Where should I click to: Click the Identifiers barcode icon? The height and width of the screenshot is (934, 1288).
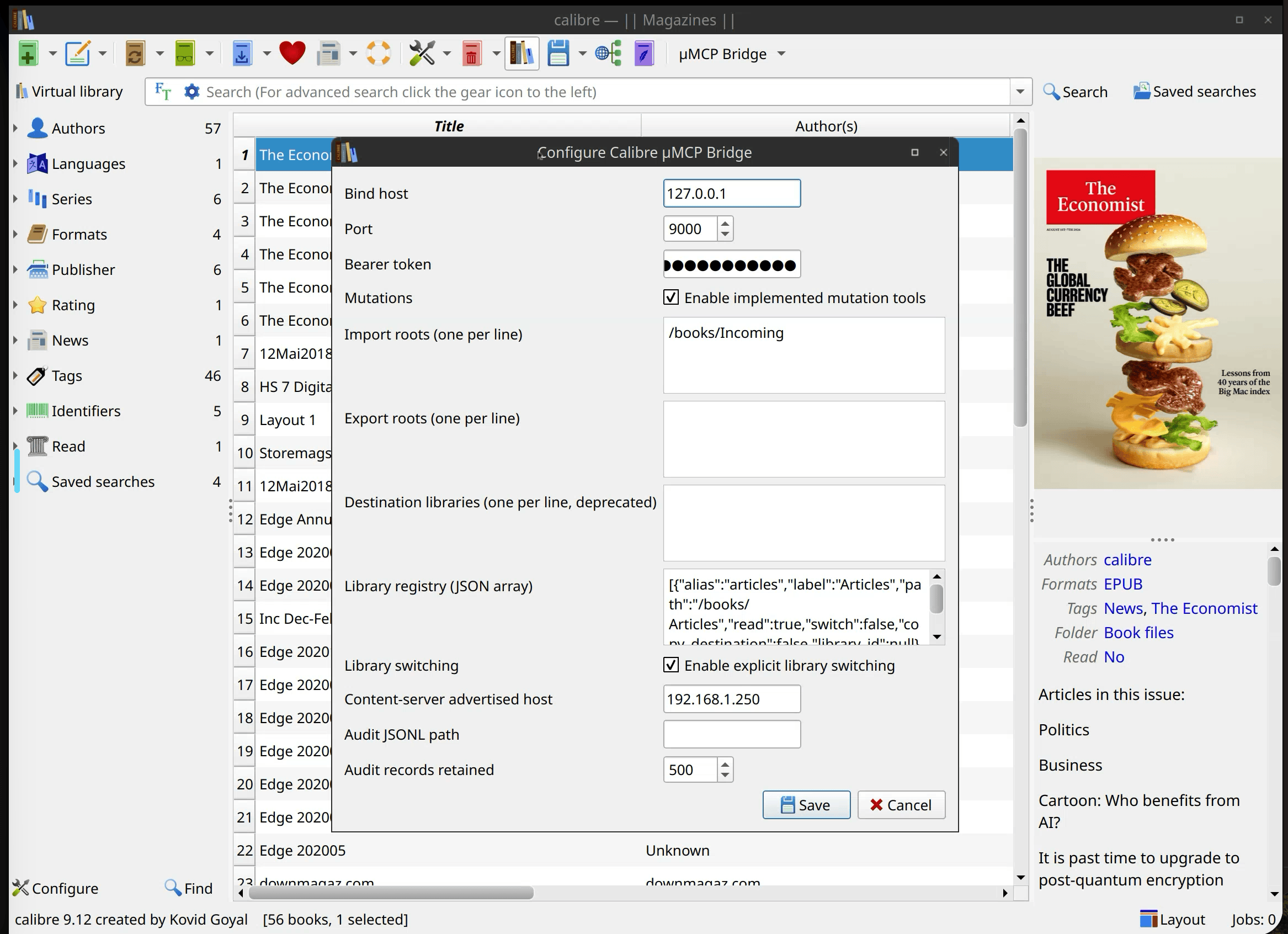(x=38, y=411)
